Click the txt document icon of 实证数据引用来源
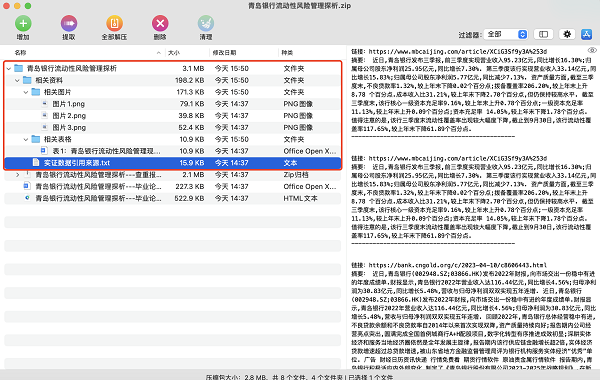Screen dimensions: 600x380 click(x=36, y=163)
